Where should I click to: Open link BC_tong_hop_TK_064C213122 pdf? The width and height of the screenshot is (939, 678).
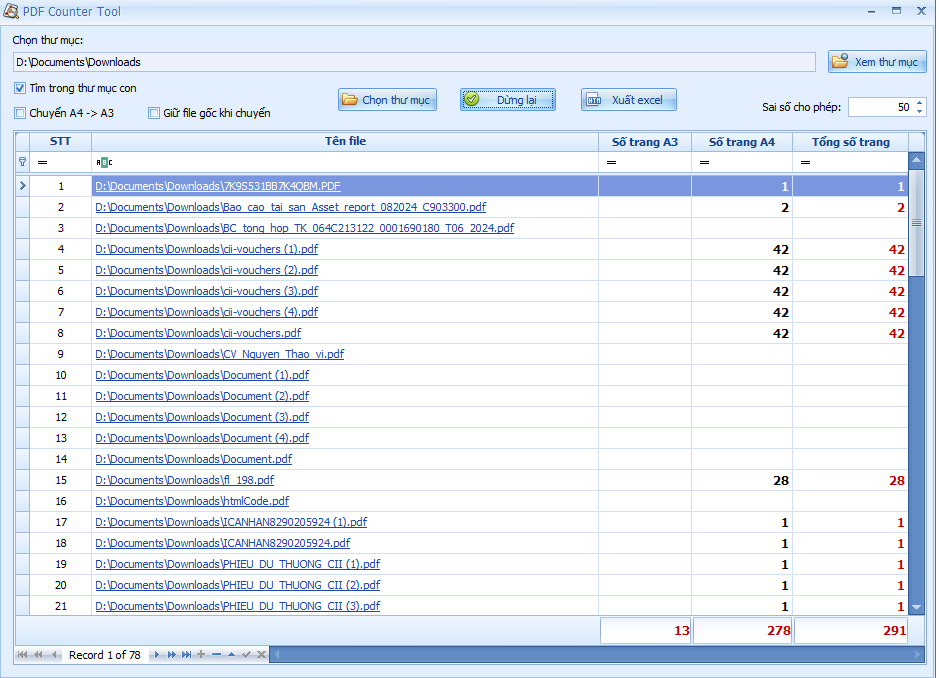coord(305,228)
